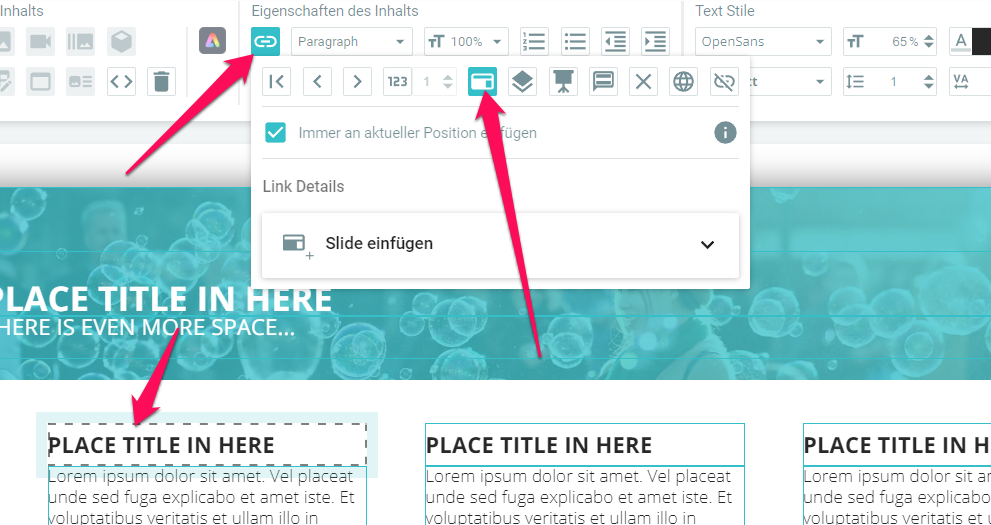Viewport: 991px width, 525px height.
Task: Select the previous slide link icon
Action: [x=317, y=81]
